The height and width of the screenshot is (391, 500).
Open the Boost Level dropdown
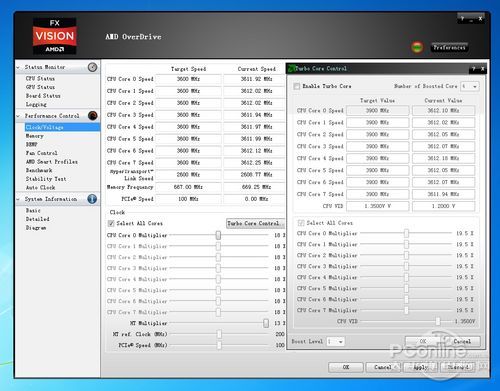(x=335, y=341)
